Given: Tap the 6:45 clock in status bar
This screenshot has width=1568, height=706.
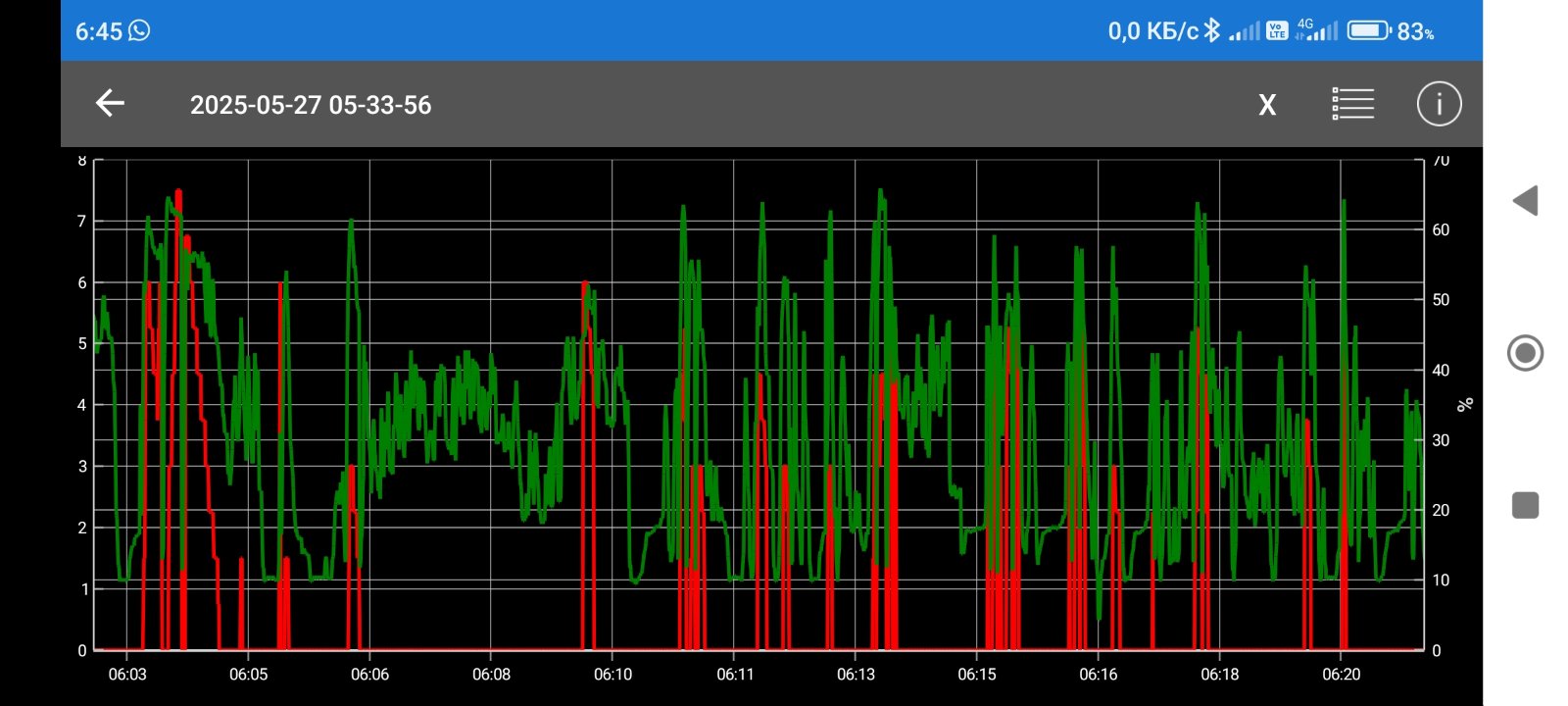Looking at the screenshot, I should click(x=99, y=31).
